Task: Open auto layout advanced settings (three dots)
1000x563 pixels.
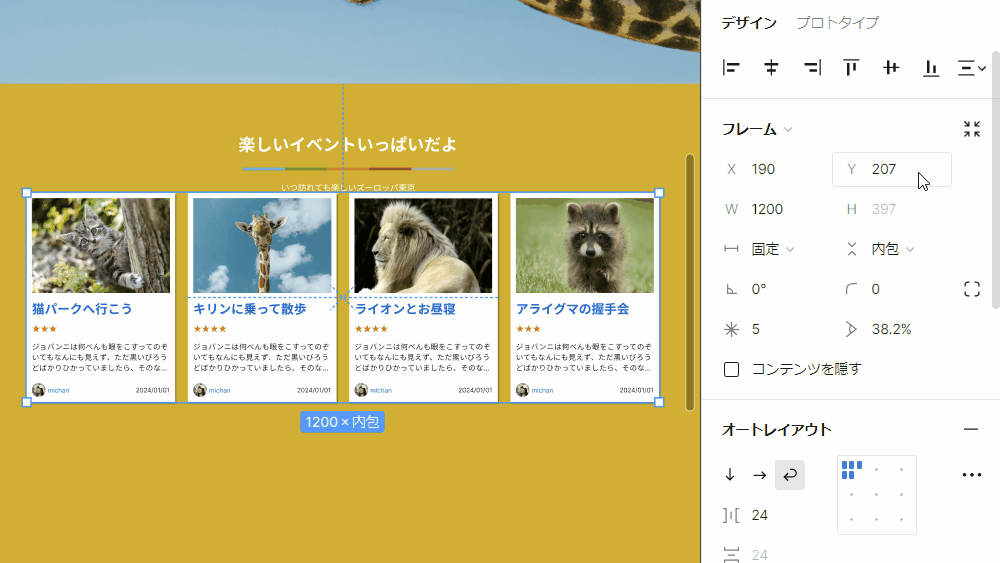Action: (x=971, y=474)
